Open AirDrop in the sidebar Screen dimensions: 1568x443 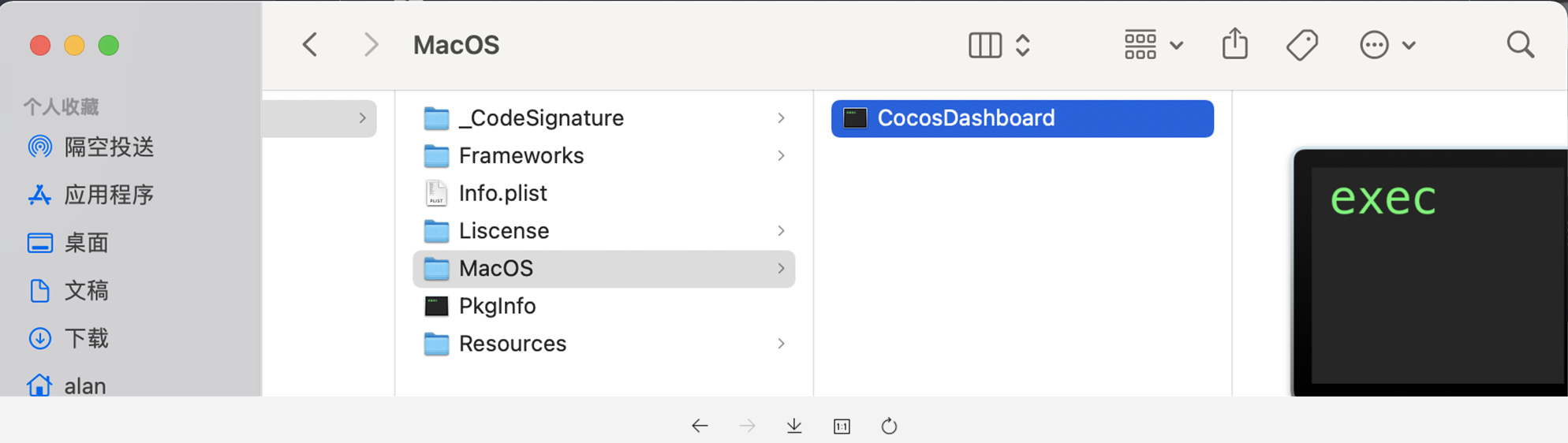pos(108,147)
